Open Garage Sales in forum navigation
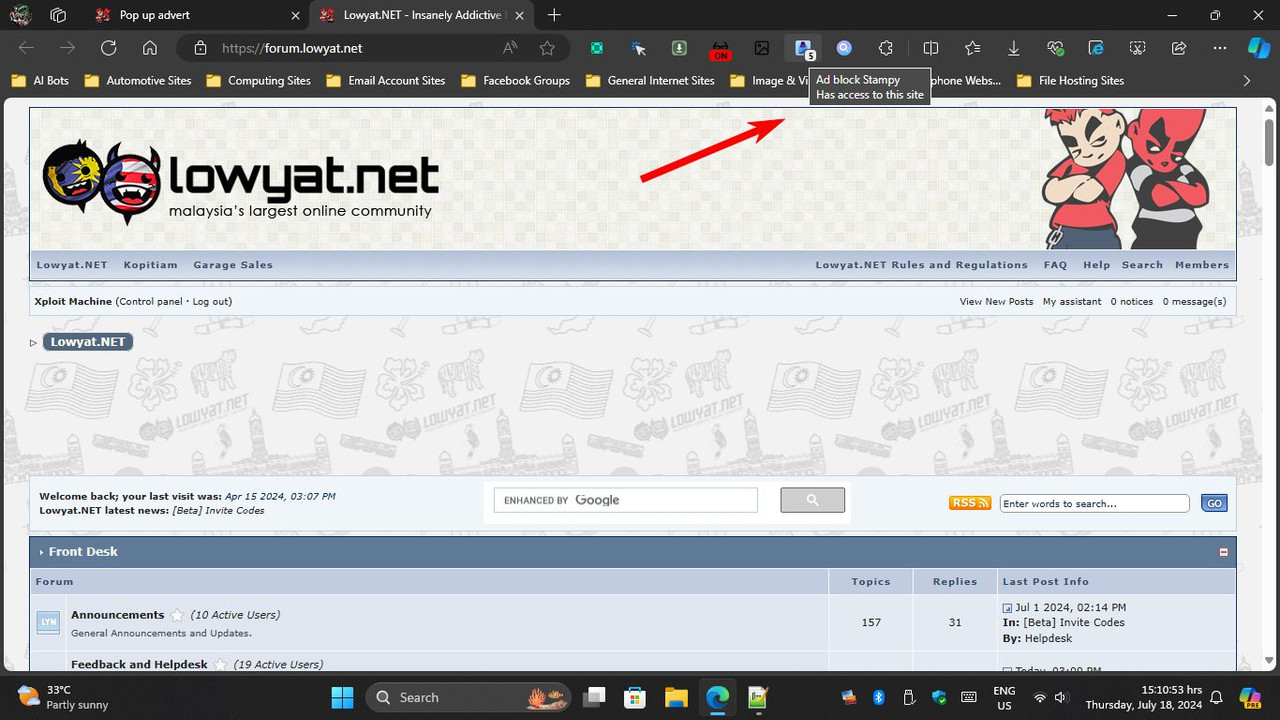The image size is (1280, 720). pos(233,265)
